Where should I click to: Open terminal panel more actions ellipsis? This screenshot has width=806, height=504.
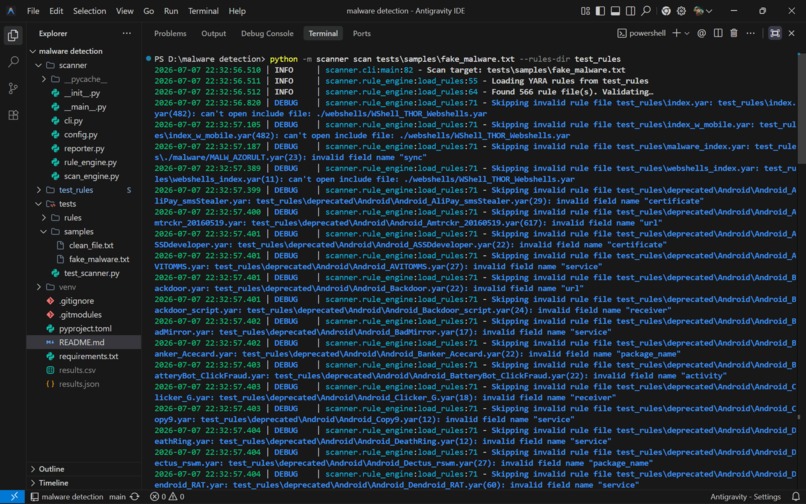coord(750,33)
